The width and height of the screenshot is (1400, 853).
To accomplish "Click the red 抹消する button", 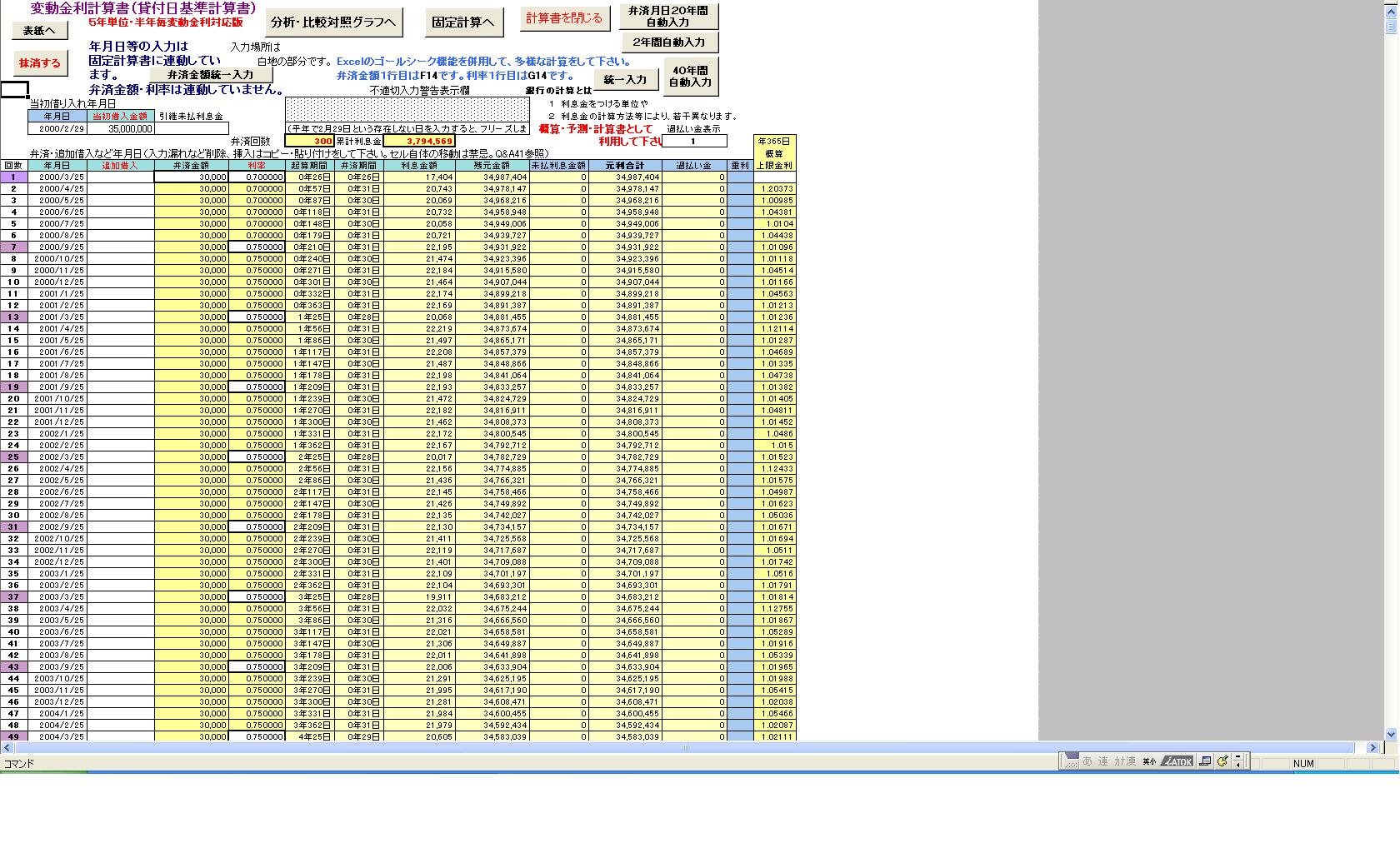I will click(40, 62).
